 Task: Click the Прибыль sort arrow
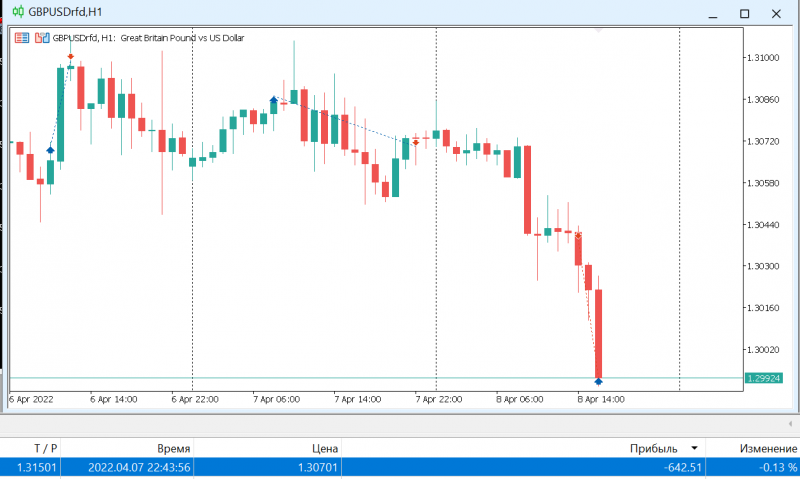click(x=694, y=448)
